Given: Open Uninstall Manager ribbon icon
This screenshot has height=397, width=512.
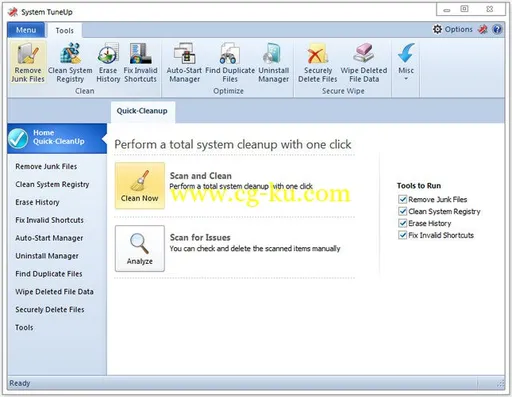Looking at the screenshot, I should (273, 62).
